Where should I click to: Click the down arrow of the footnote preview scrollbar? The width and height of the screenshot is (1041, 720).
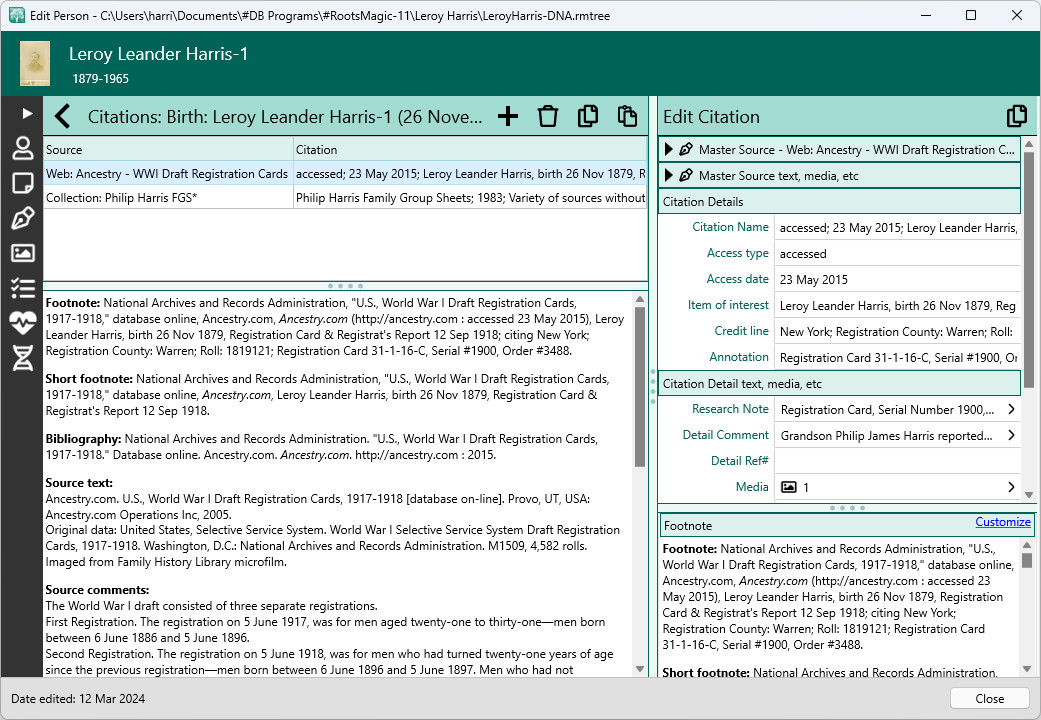[x=640, y=669]
